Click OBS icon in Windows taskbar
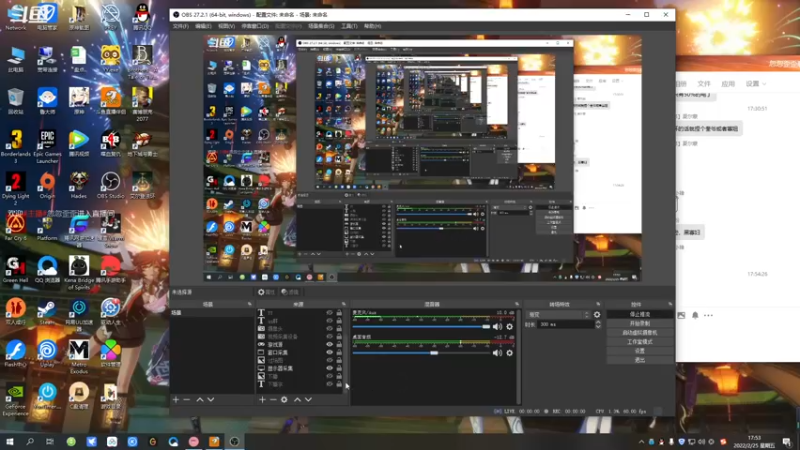 pyautogui.click(x=234, y=441)
